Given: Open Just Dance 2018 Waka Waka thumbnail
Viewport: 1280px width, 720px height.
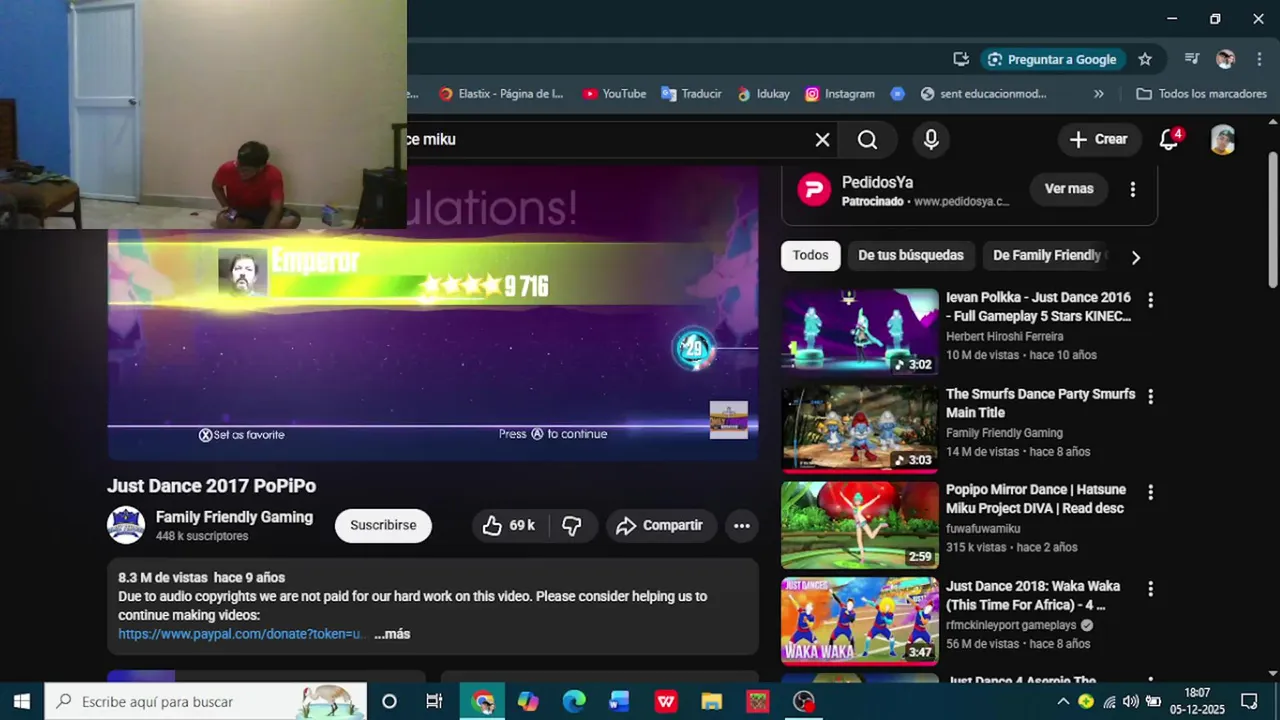Looking at the screenshot, I should (860, 621).
